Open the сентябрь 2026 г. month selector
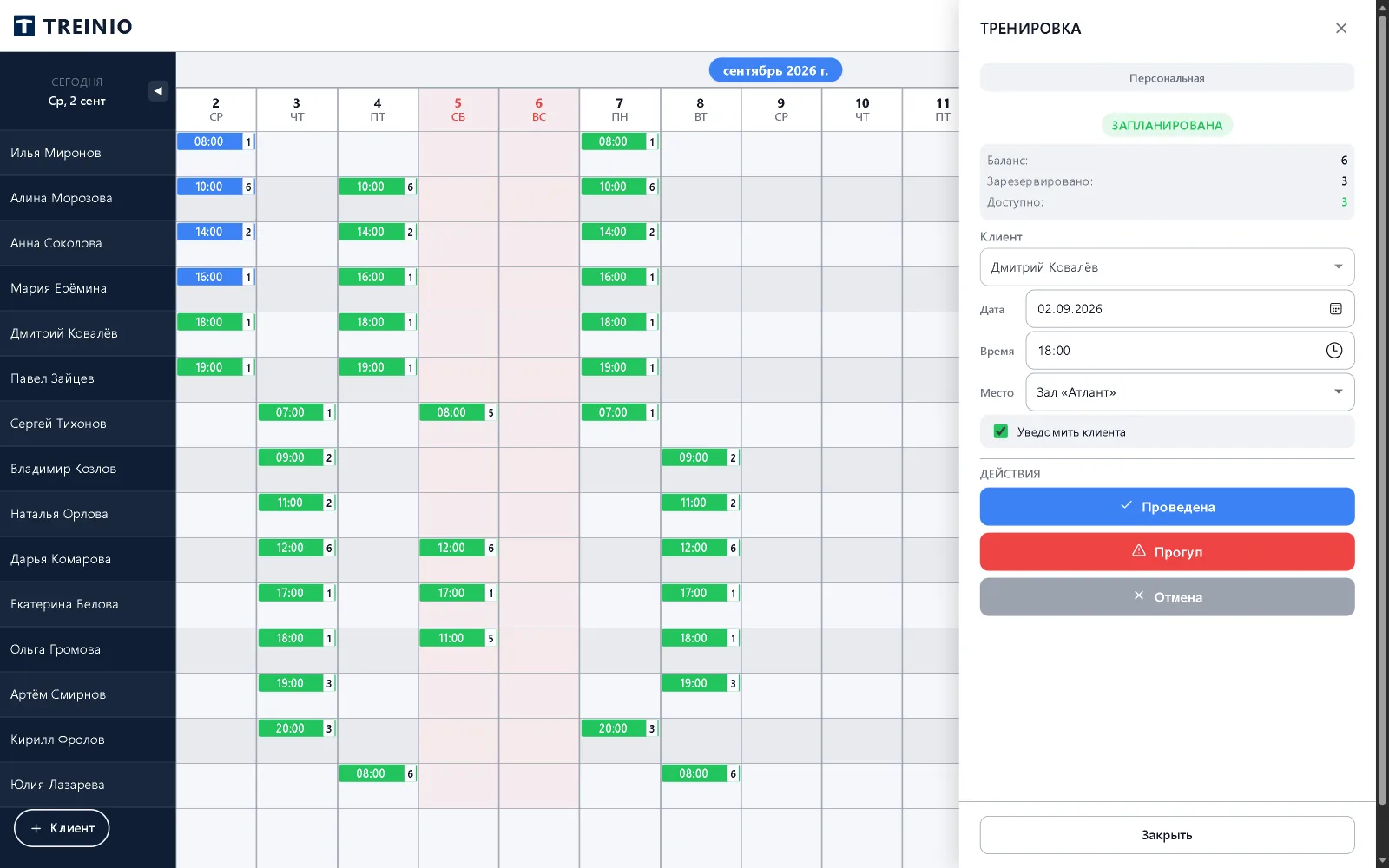This screenshot has width=1389, height=868. point(775,70)
